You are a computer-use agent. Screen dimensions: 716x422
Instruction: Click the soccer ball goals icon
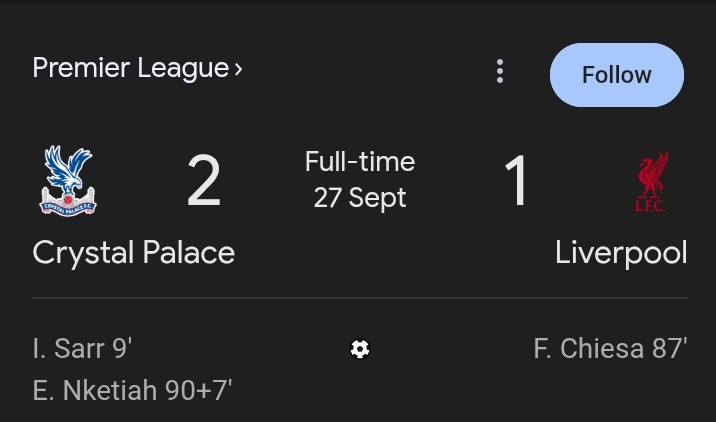(x=360, y=349)
